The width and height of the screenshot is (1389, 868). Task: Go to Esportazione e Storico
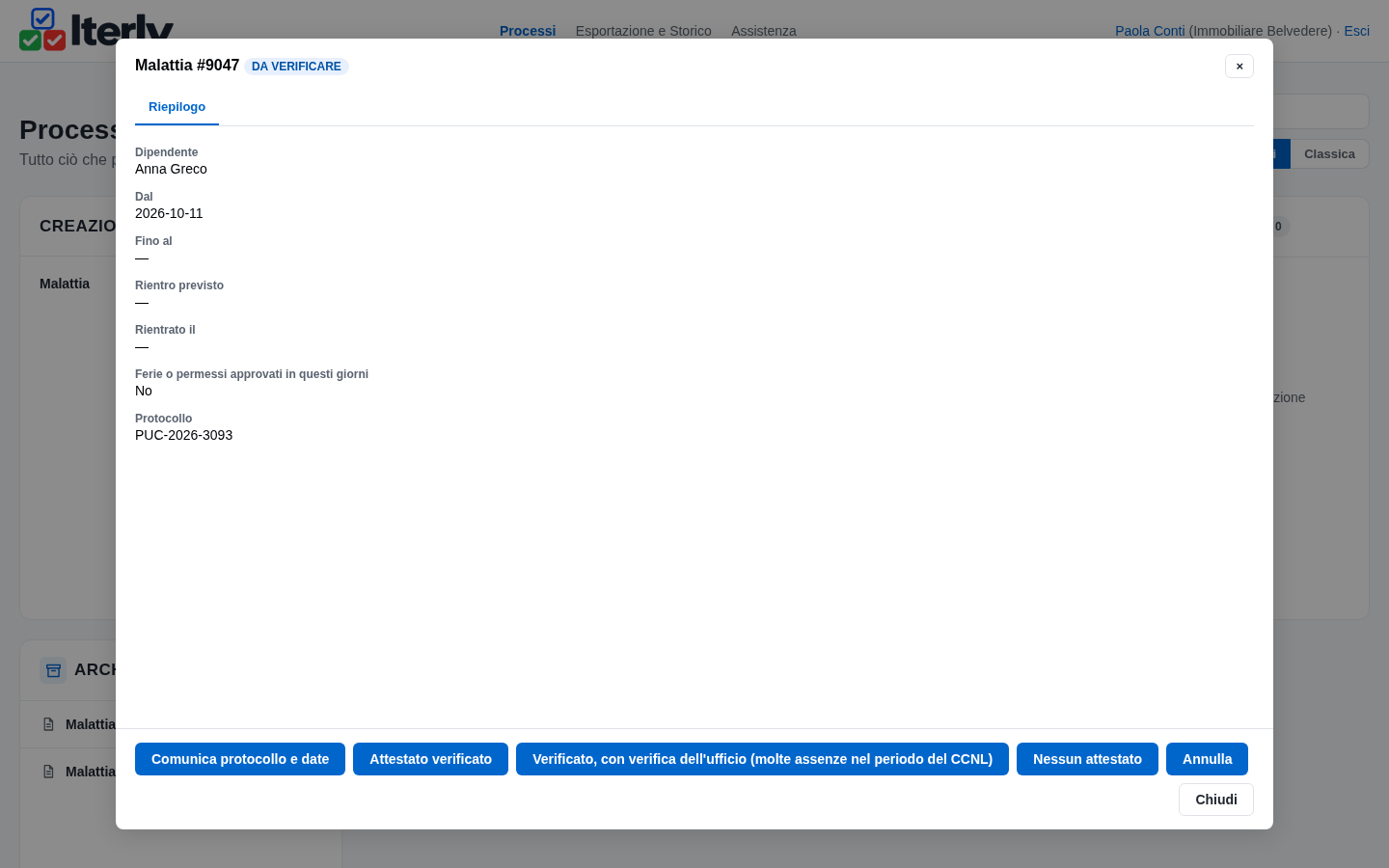[x=643, y=31]
